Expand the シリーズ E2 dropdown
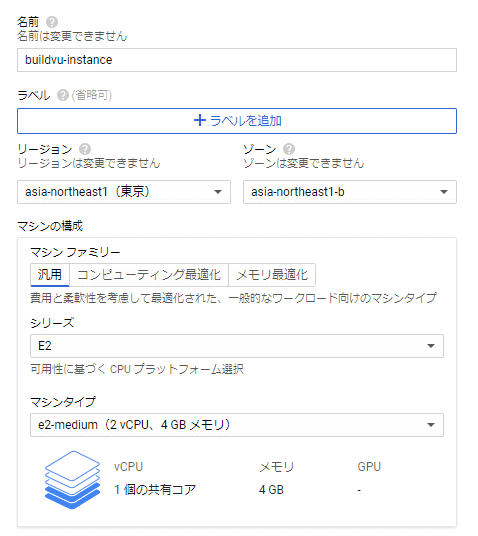Viewport: 478px width, 536px height. coord(237,346)
